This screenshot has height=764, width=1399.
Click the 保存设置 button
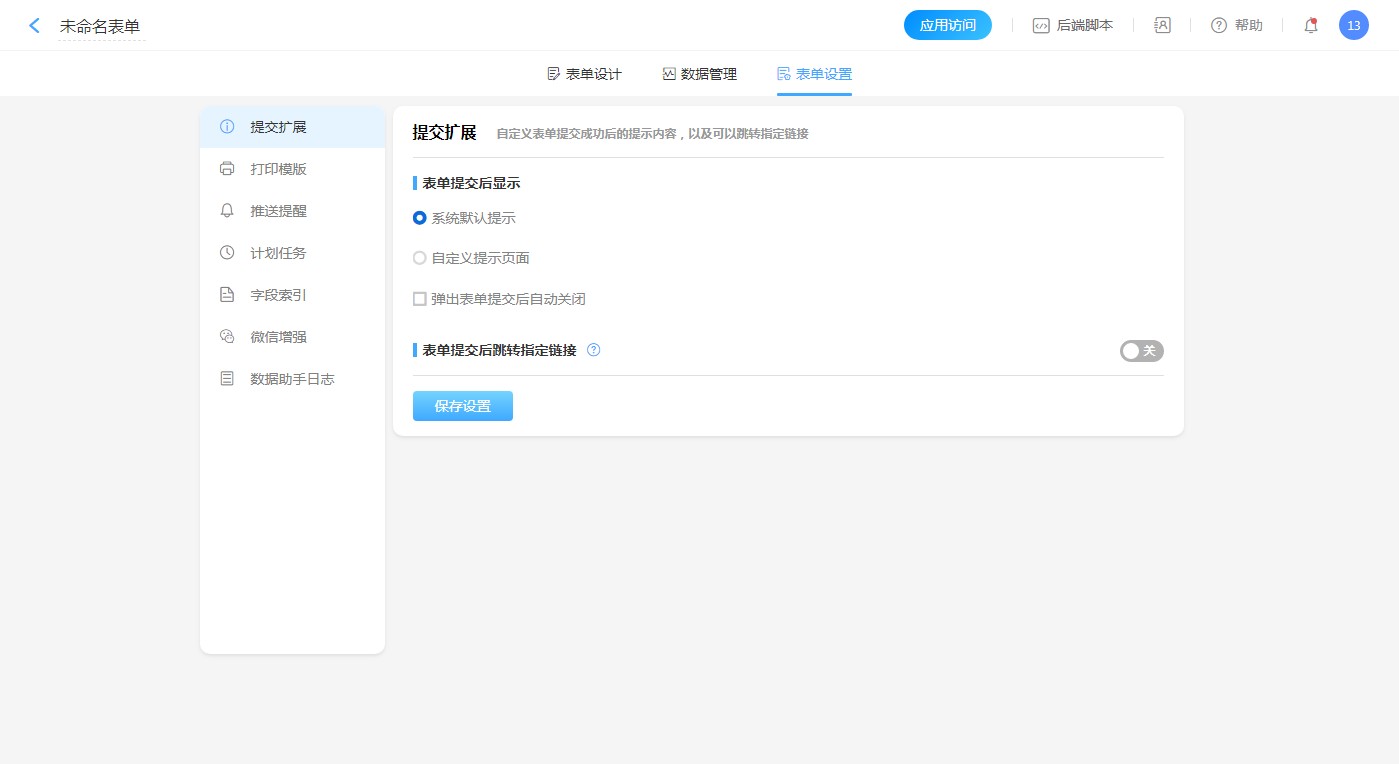(463, 406)
